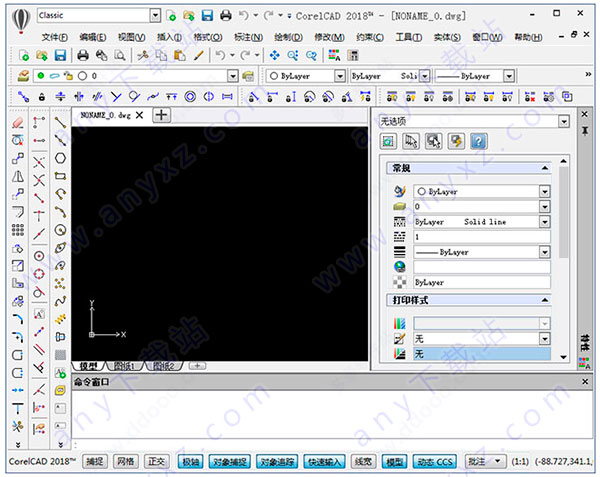Open the Layers Manager icon left of layer dropdown

point(23,76)
